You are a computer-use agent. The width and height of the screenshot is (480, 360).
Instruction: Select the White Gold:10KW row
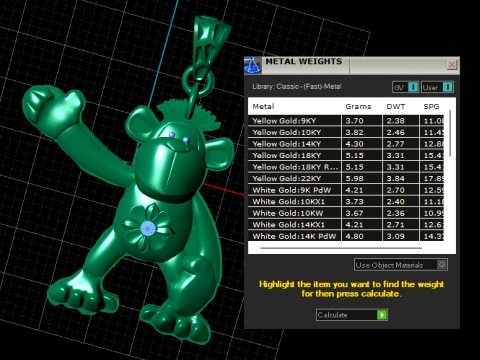coord(346,213)
